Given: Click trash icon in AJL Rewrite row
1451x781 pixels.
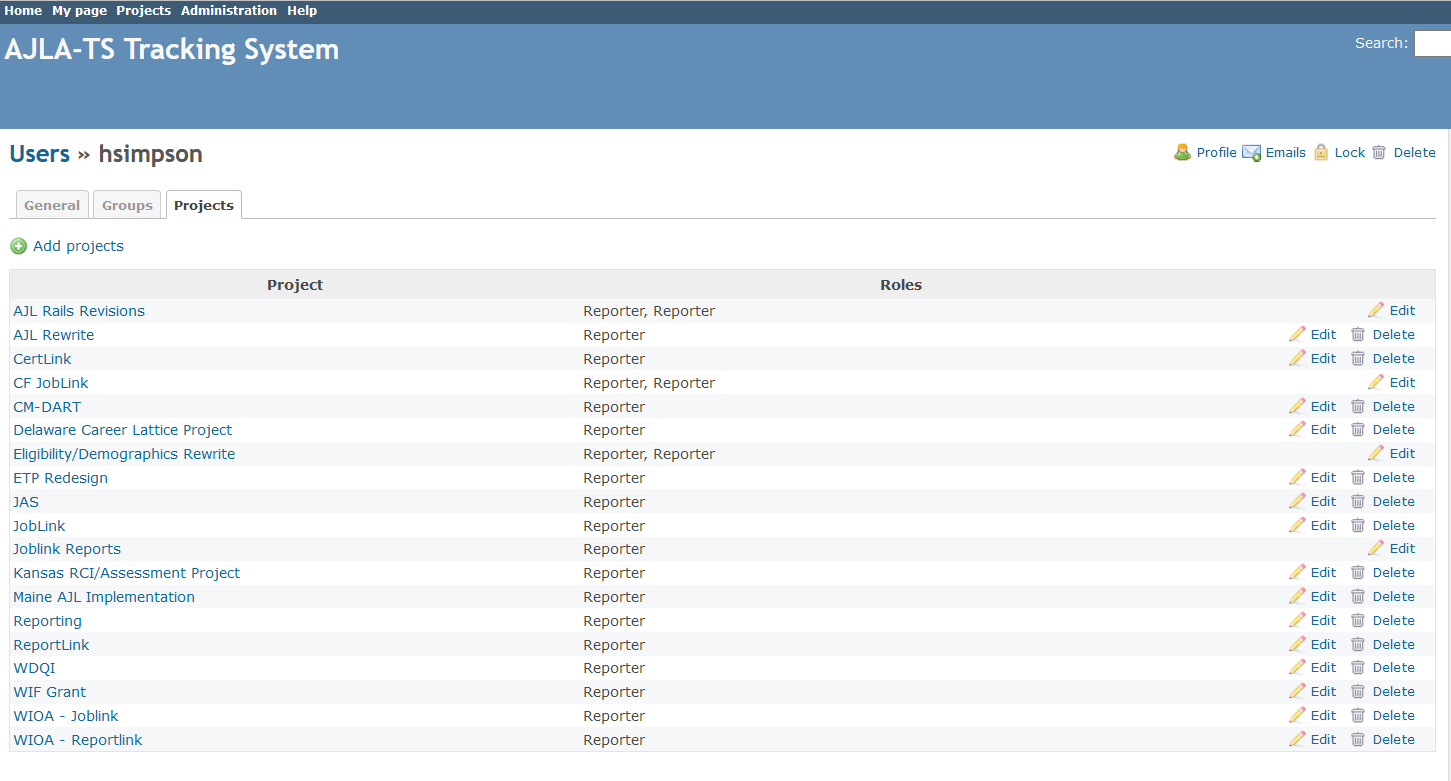Looking at the screenshot, I should pyautogui.click(x=1358, y=335).
